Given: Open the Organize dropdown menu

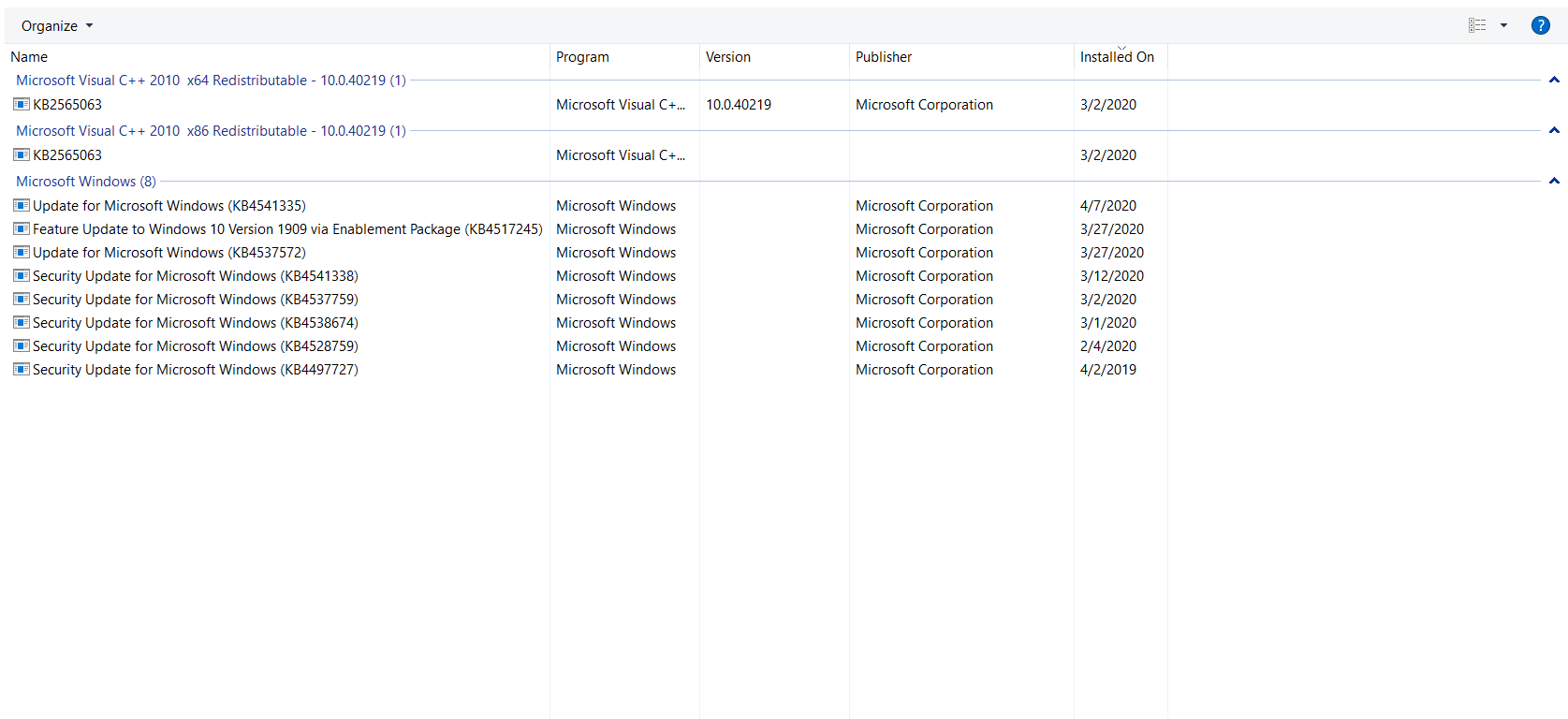Looking at the screenshot, I should coord(57,26).
